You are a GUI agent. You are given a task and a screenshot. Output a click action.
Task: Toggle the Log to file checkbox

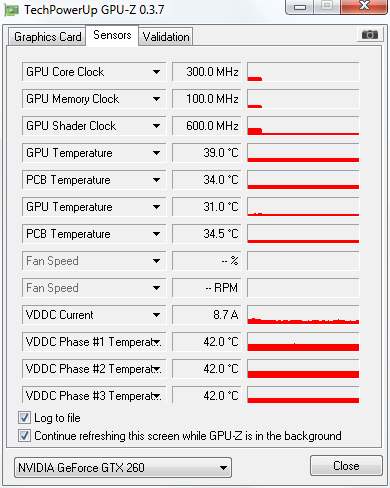(24, 418)
